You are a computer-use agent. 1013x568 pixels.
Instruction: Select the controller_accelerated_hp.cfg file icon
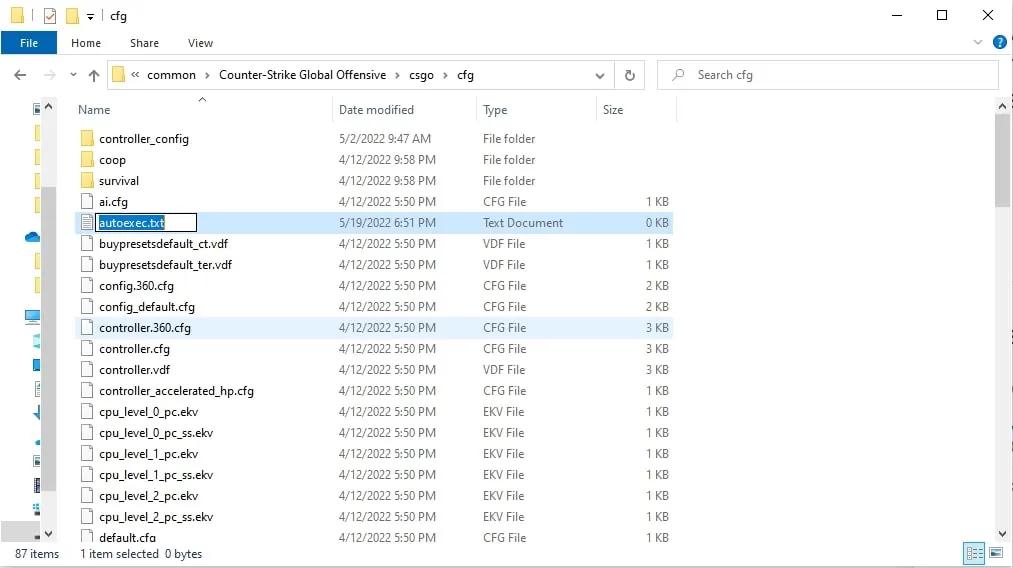87,390
